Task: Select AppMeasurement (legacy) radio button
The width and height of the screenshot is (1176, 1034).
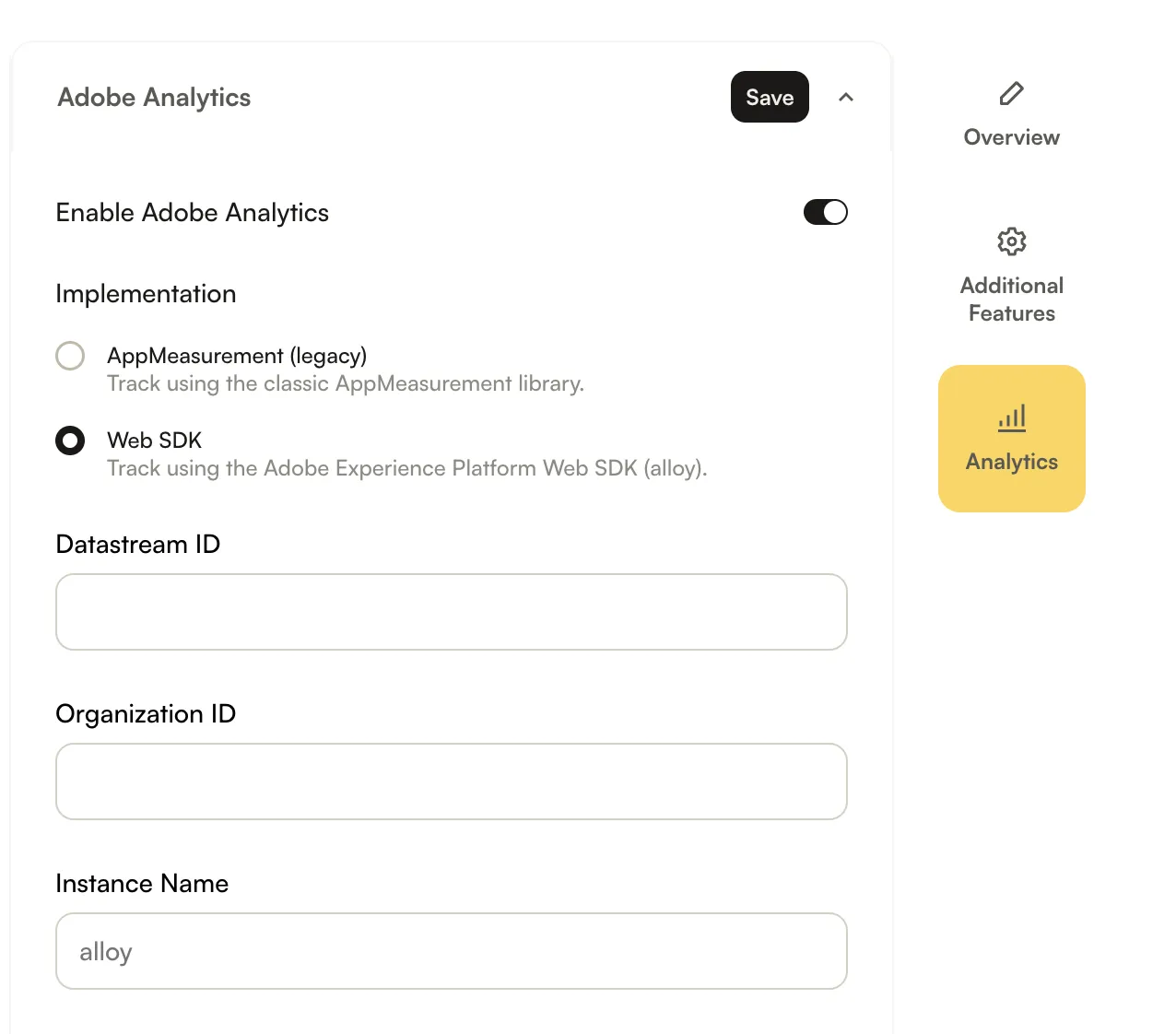Action: 70,356
